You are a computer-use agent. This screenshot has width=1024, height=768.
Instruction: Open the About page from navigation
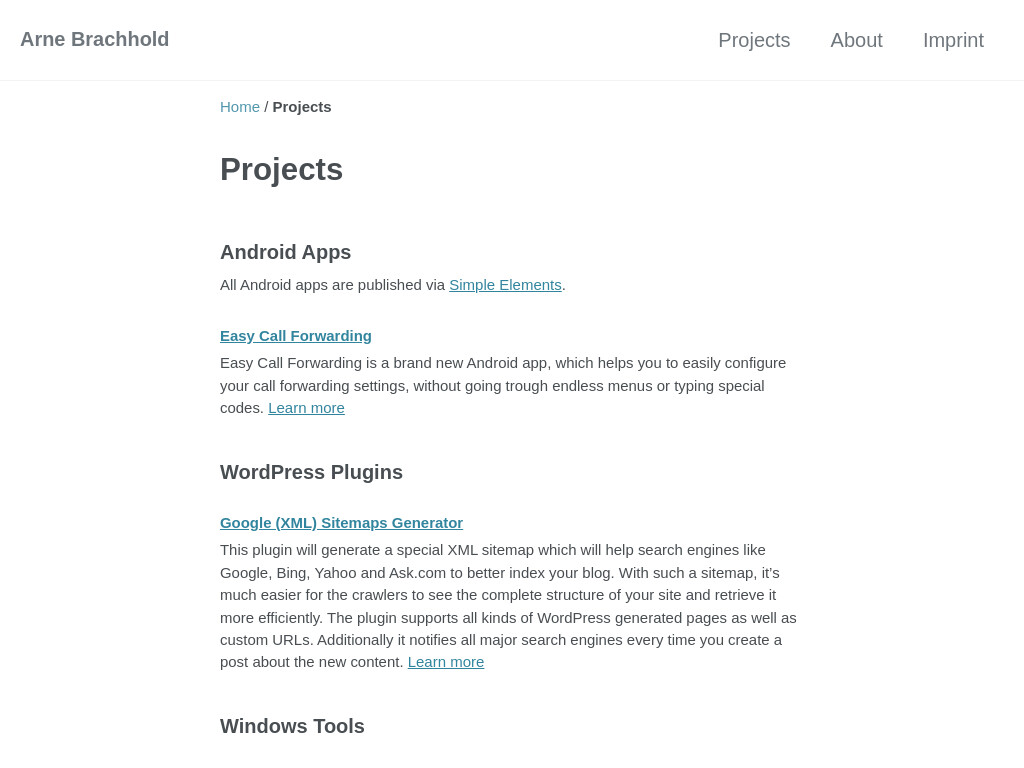pyautogui.click(x=856, y=40)
